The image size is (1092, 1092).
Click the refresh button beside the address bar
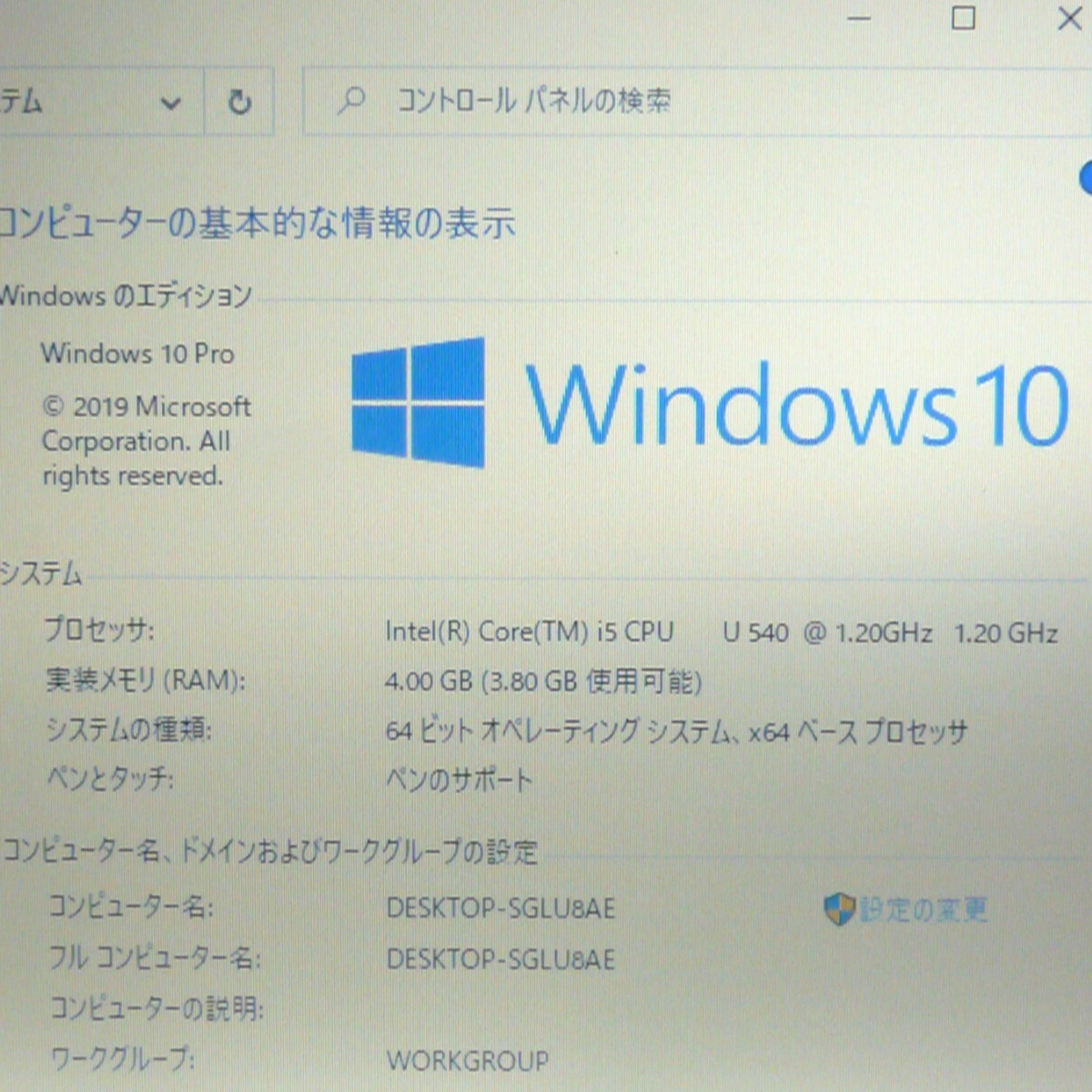click(x=239, y=102)
